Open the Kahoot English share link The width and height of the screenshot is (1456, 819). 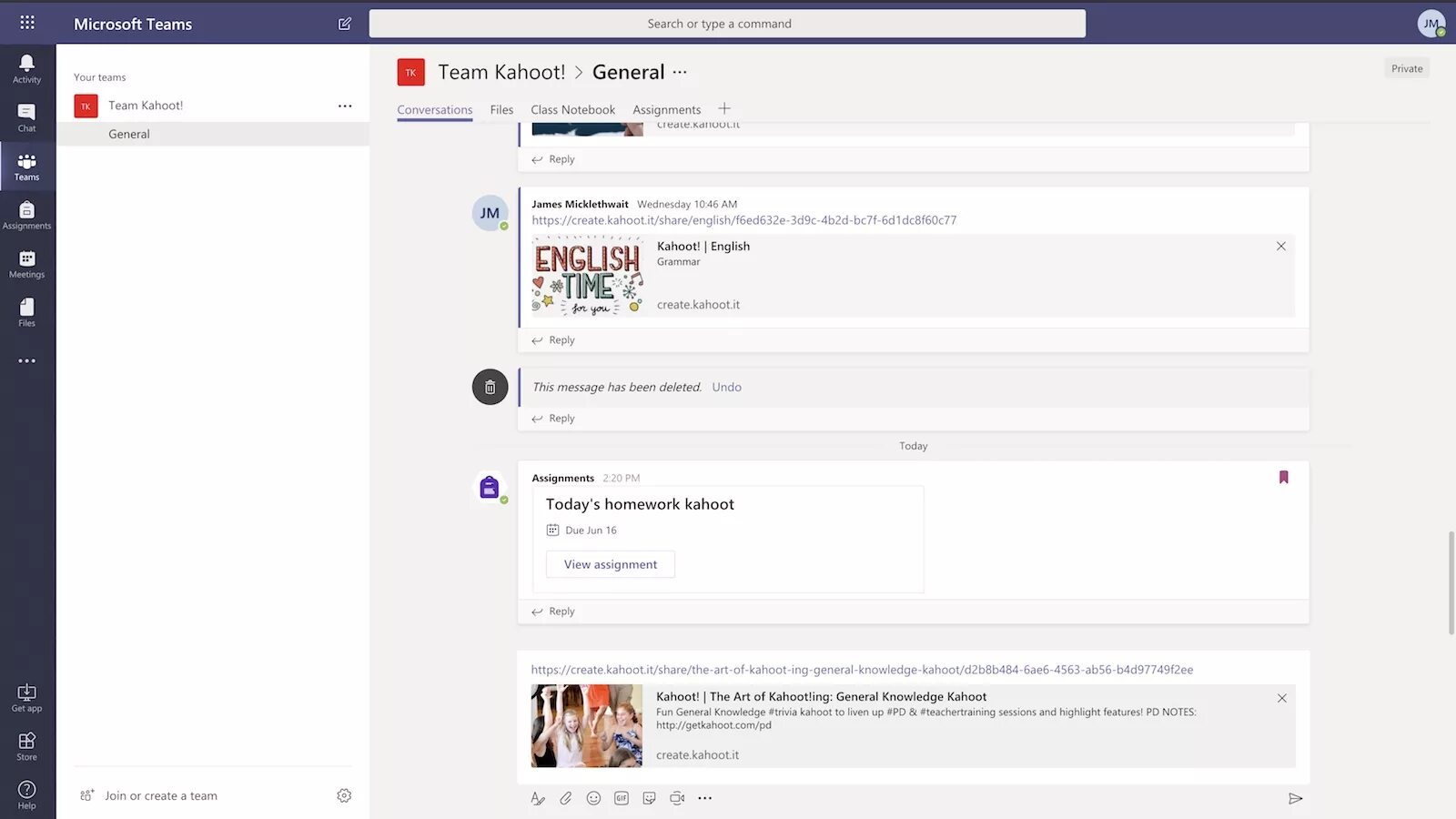pyautogui.click(x=744, y=220)
